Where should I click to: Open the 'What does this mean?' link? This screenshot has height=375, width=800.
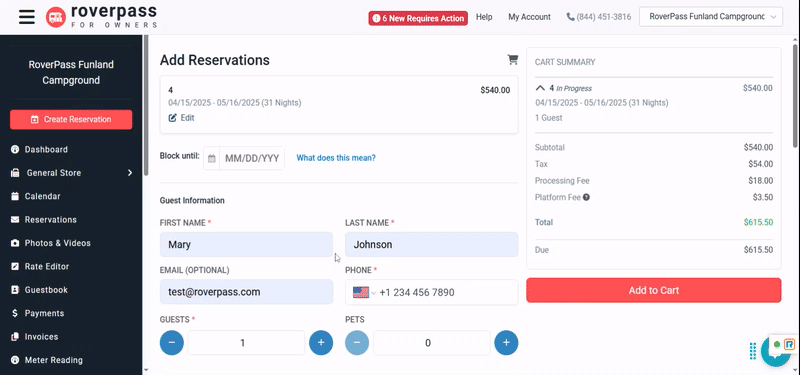tap(336, 158)
